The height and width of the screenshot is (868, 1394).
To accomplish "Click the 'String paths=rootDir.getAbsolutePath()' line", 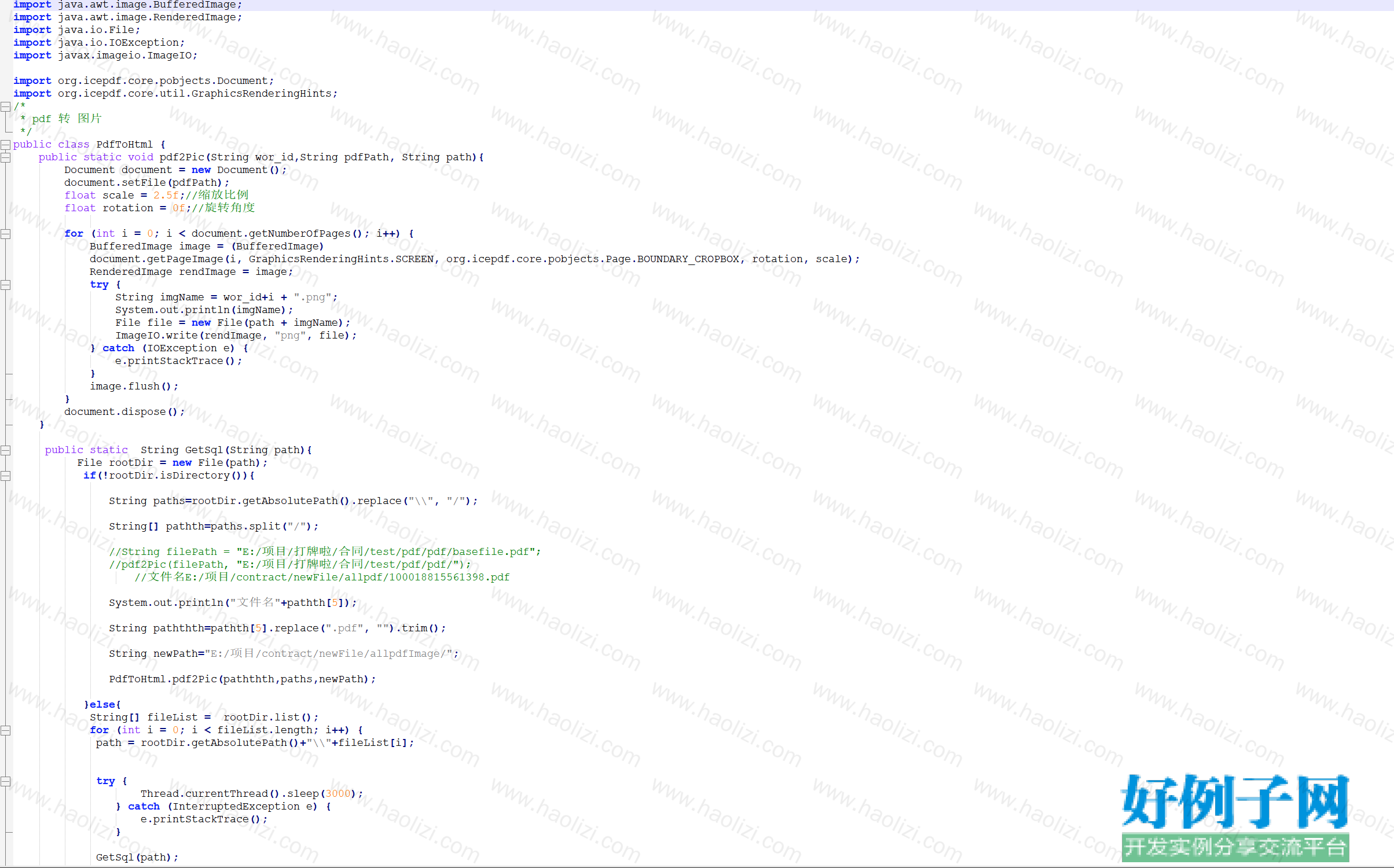I will pos(293,501).
